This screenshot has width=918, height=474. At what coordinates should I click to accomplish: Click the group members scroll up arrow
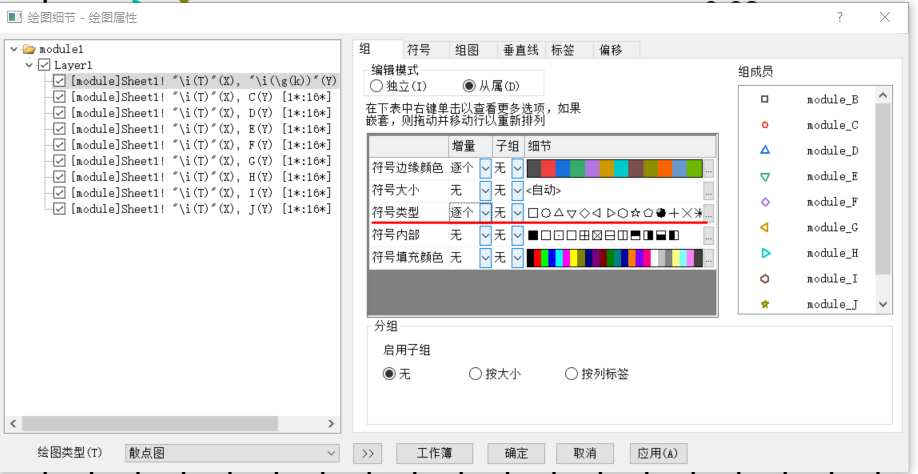(883, 95)
